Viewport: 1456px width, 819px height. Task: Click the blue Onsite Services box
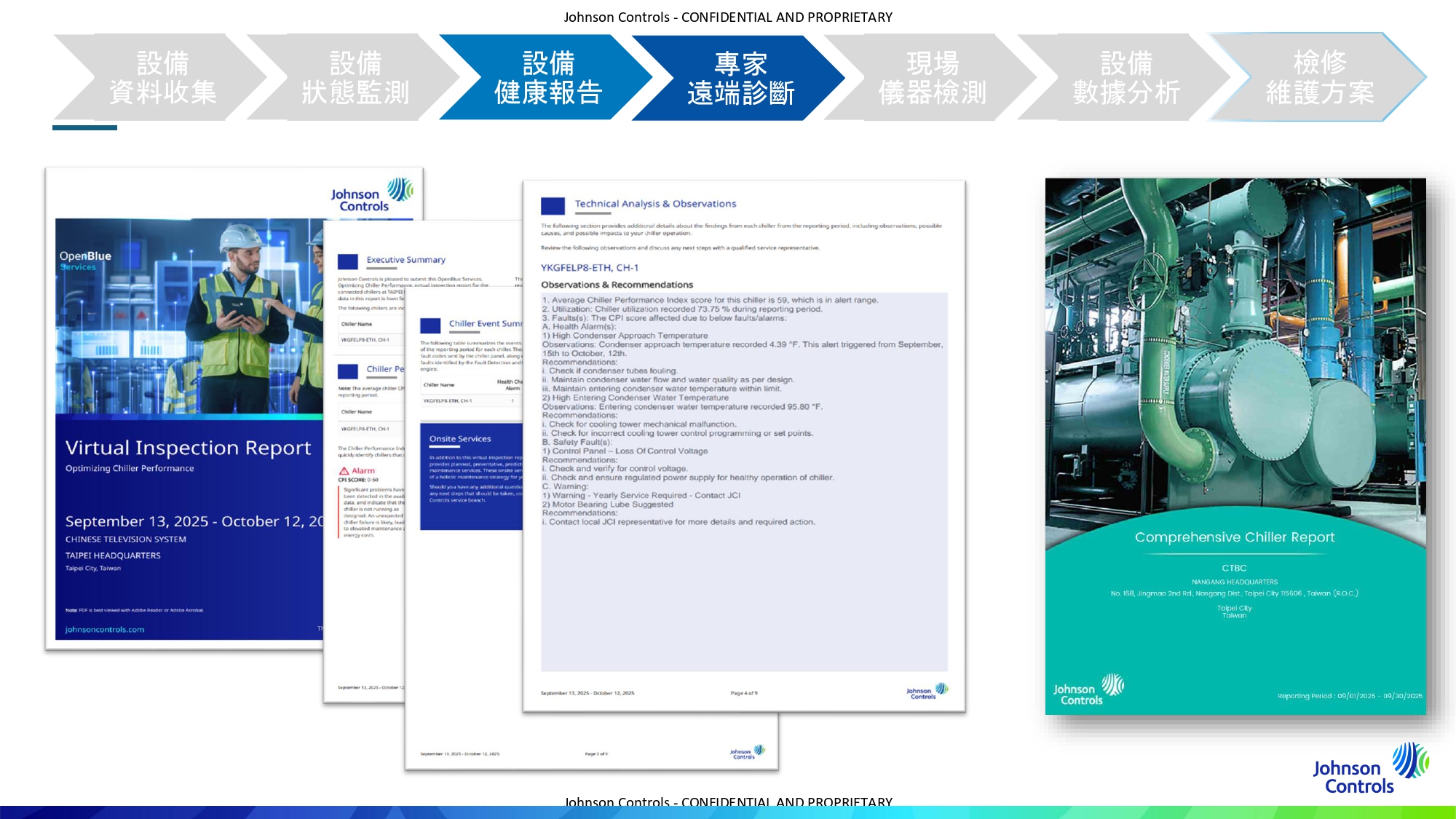(471, 476)
